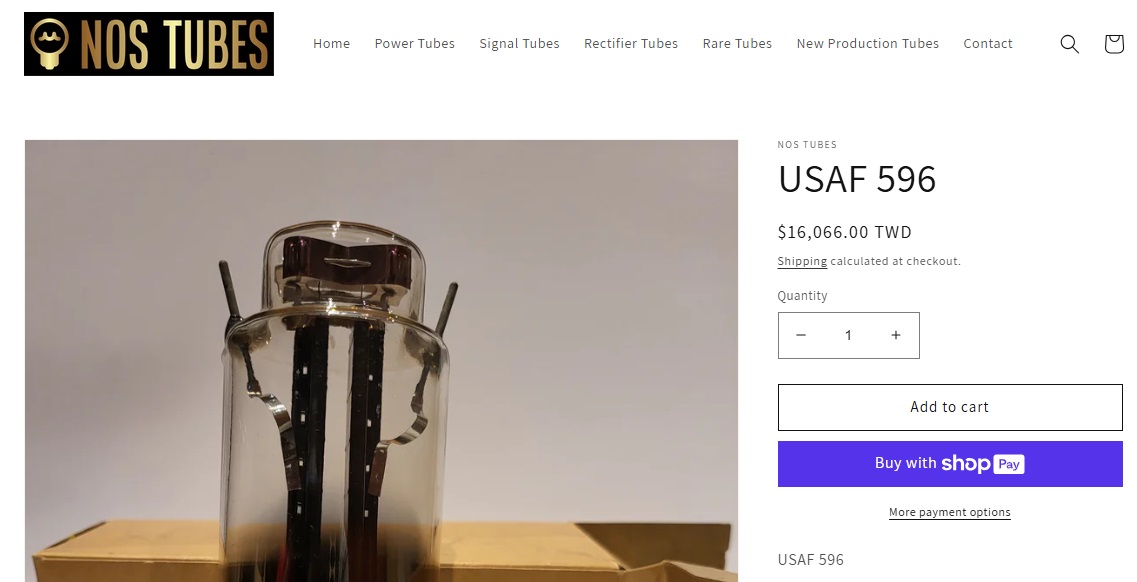The height and width of the screenshot is (582, 1137).
Task: Go to Home menu item
Action: 331,43
